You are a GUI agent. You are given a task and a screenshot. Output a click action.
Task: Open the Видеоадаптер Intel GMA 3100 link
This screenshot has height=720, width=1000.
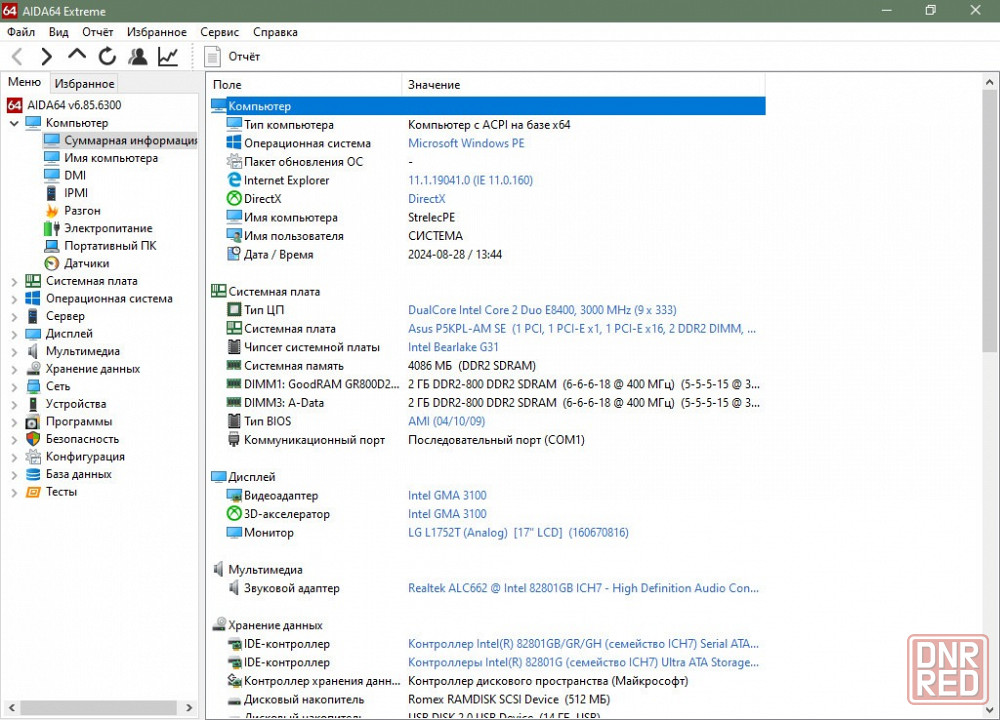[447, 496]
